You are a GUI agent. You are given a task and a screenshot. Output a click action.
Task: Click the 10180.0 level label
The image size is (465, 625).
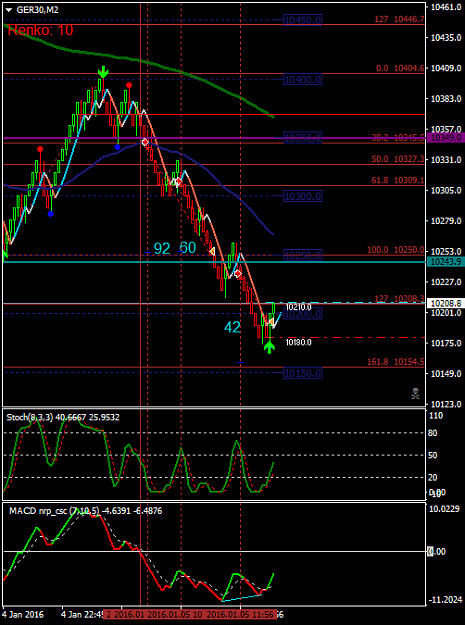pos(299,342)
